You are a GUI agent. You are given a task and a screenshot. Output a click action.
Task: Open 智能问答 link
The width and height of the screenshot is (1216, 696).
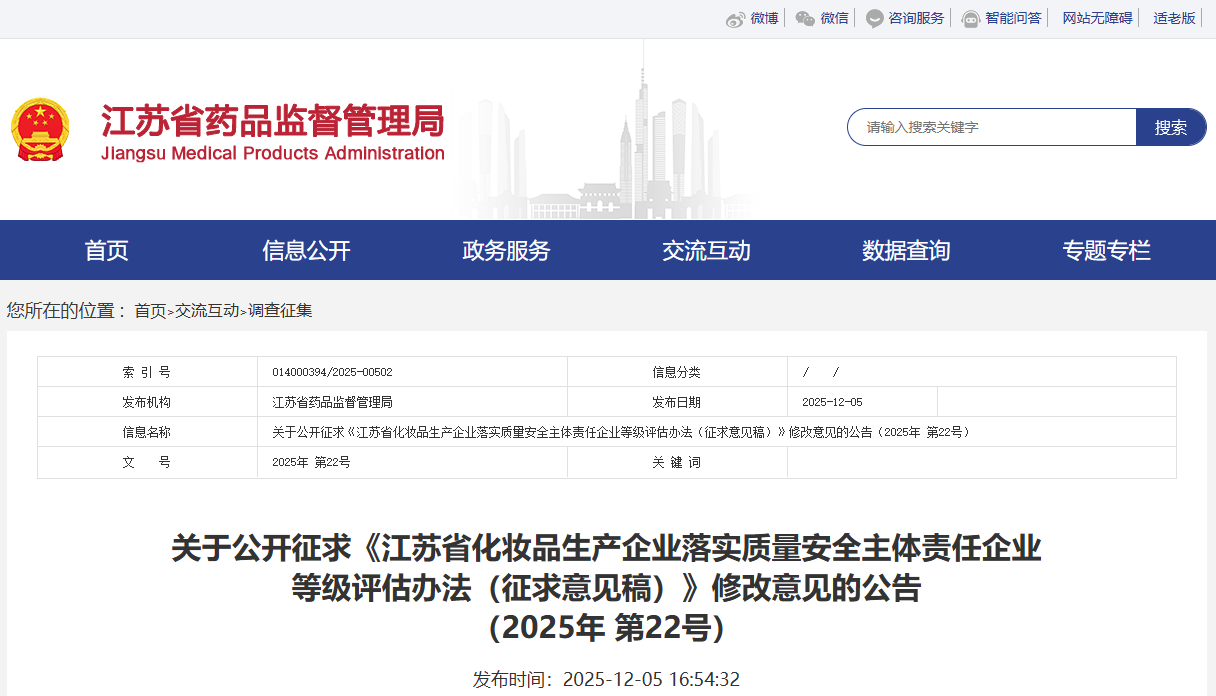[x=1013, y=18]
